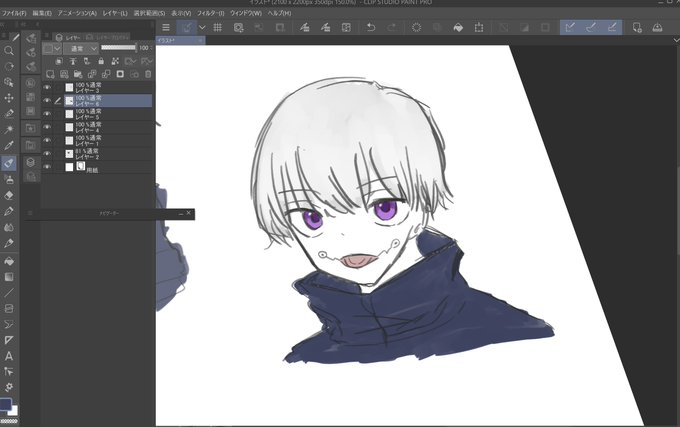Close the ナビゲーター floating panel
Viewport: 680px width, 427px height.
click(x=189, y=213)
